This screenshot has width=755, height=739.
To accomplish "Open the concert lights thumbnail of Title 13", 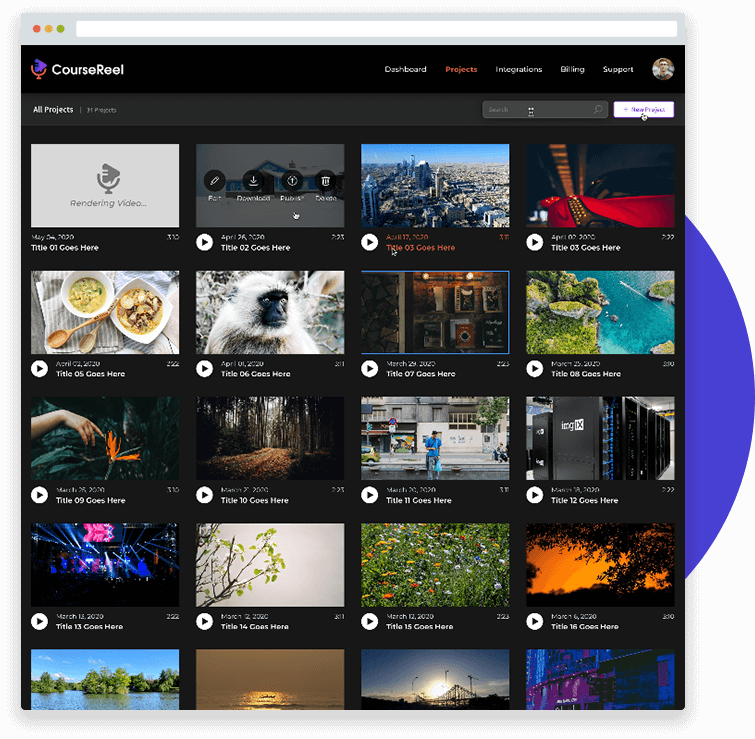I will click(105, 565).
